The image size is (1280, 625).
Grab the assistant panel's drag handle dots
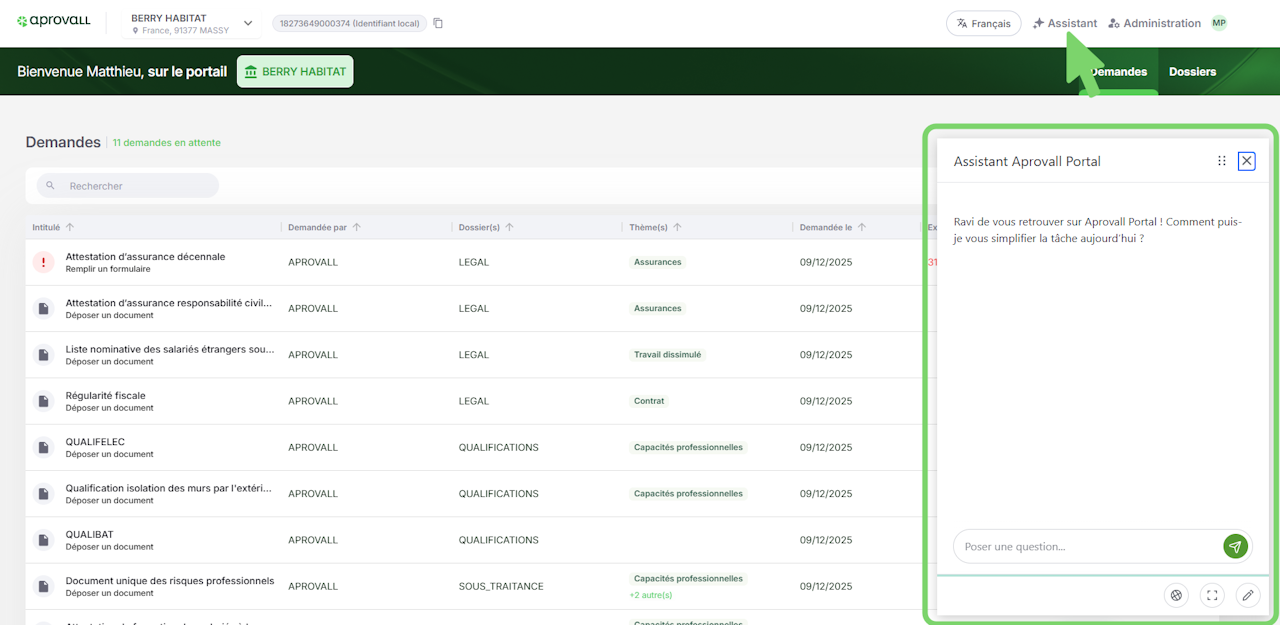[1221, 161]
